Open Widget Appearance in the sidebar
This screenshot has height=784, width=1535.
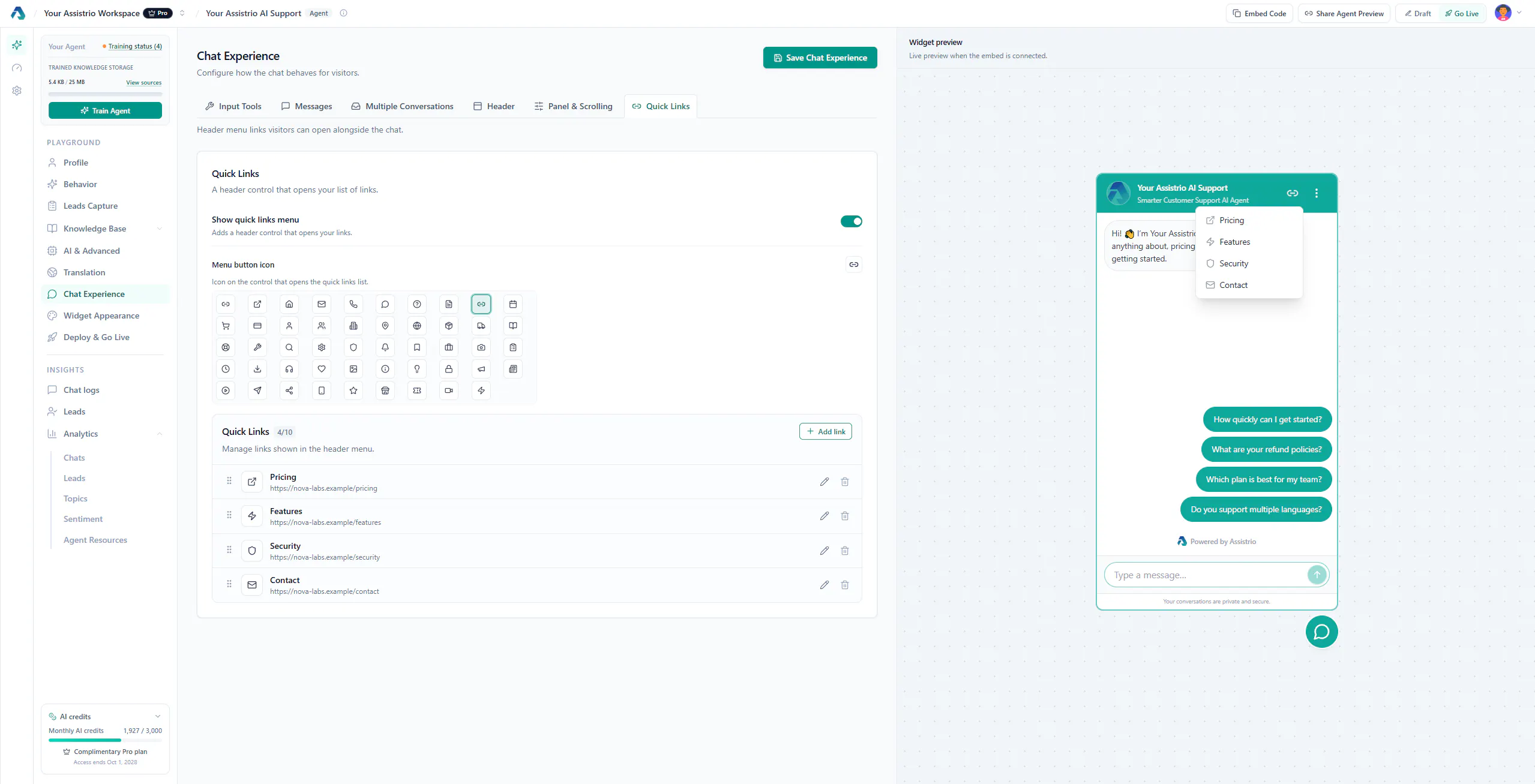[105, 316]
